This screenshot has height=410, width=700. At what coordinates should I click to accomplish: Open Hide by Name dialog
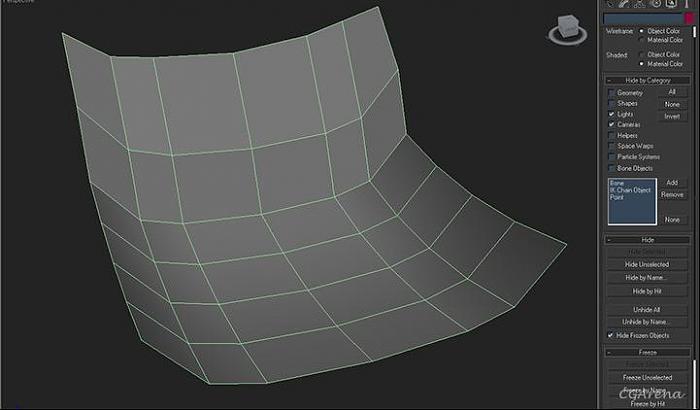pos(646,278)
